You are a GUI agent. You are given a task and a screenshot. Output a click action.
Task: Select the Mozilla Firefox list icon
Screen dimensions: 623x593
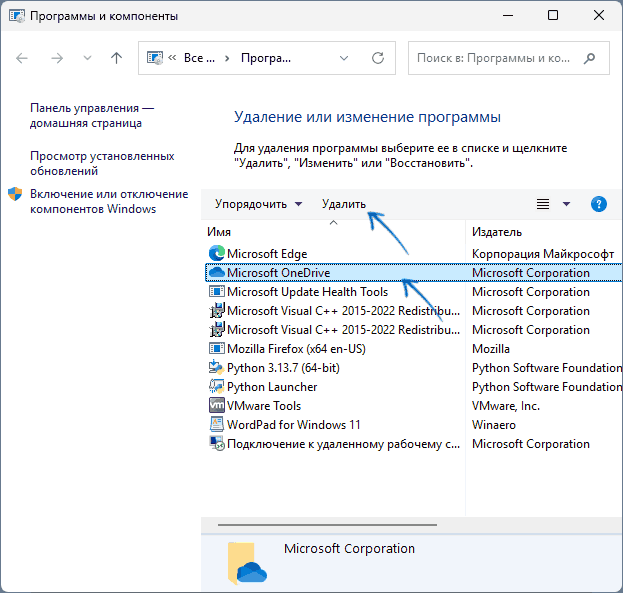click(216, 349)
